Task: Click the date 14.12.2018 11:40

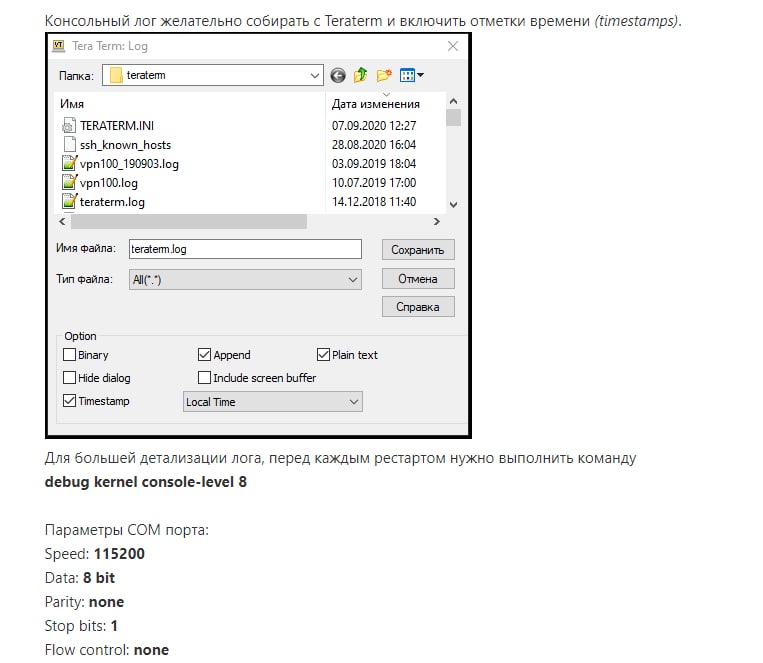Action: pos(374,202)
